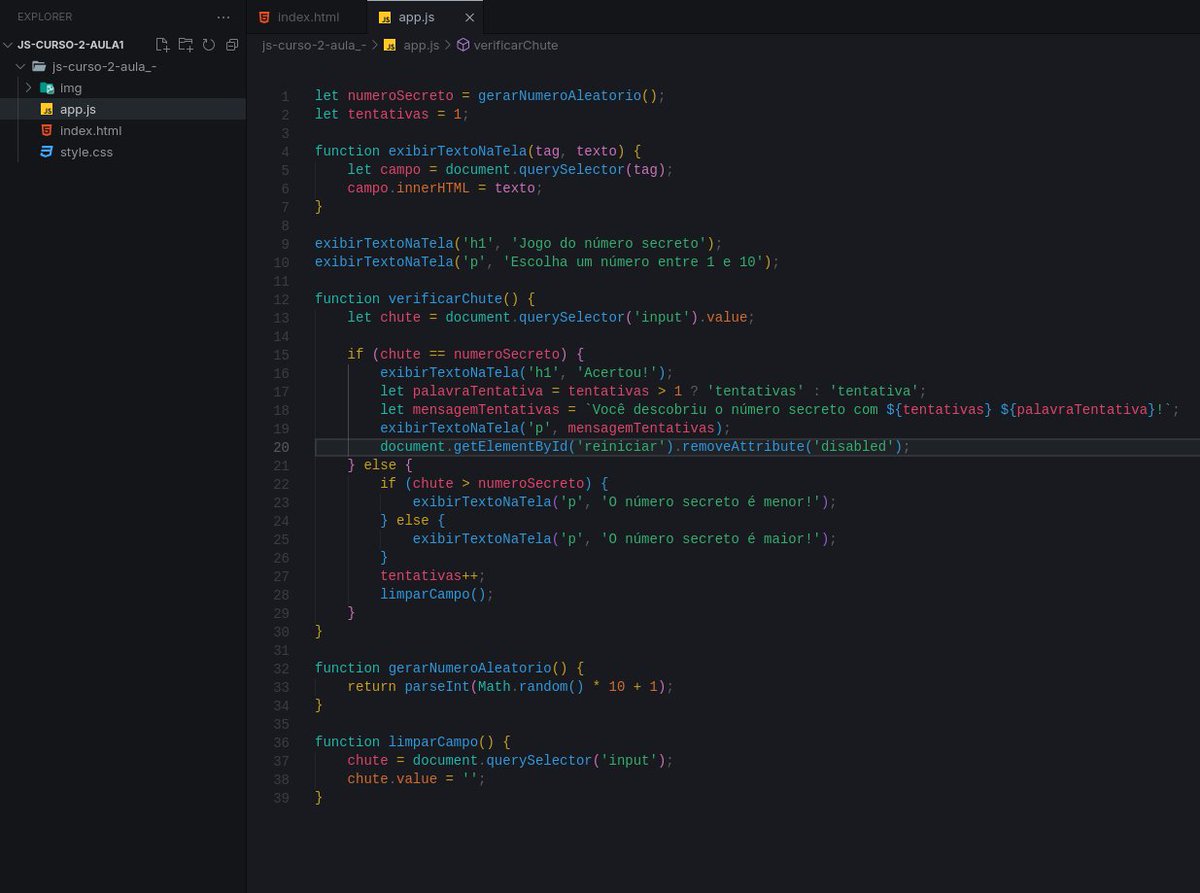Click line number 20 in the gutter
Image resolution: width=1200 pixels, height=893 pixels.
pyautogui.click(x=282, y=447)
